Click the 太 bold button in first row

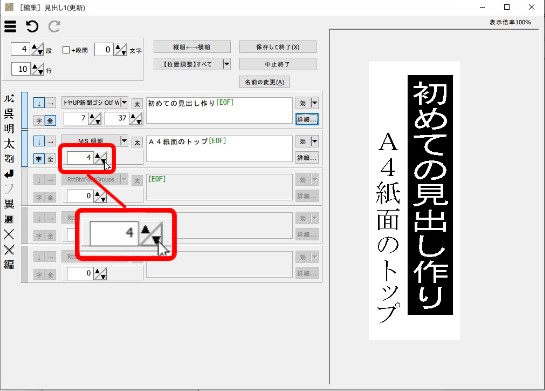[x=137, y=104]
